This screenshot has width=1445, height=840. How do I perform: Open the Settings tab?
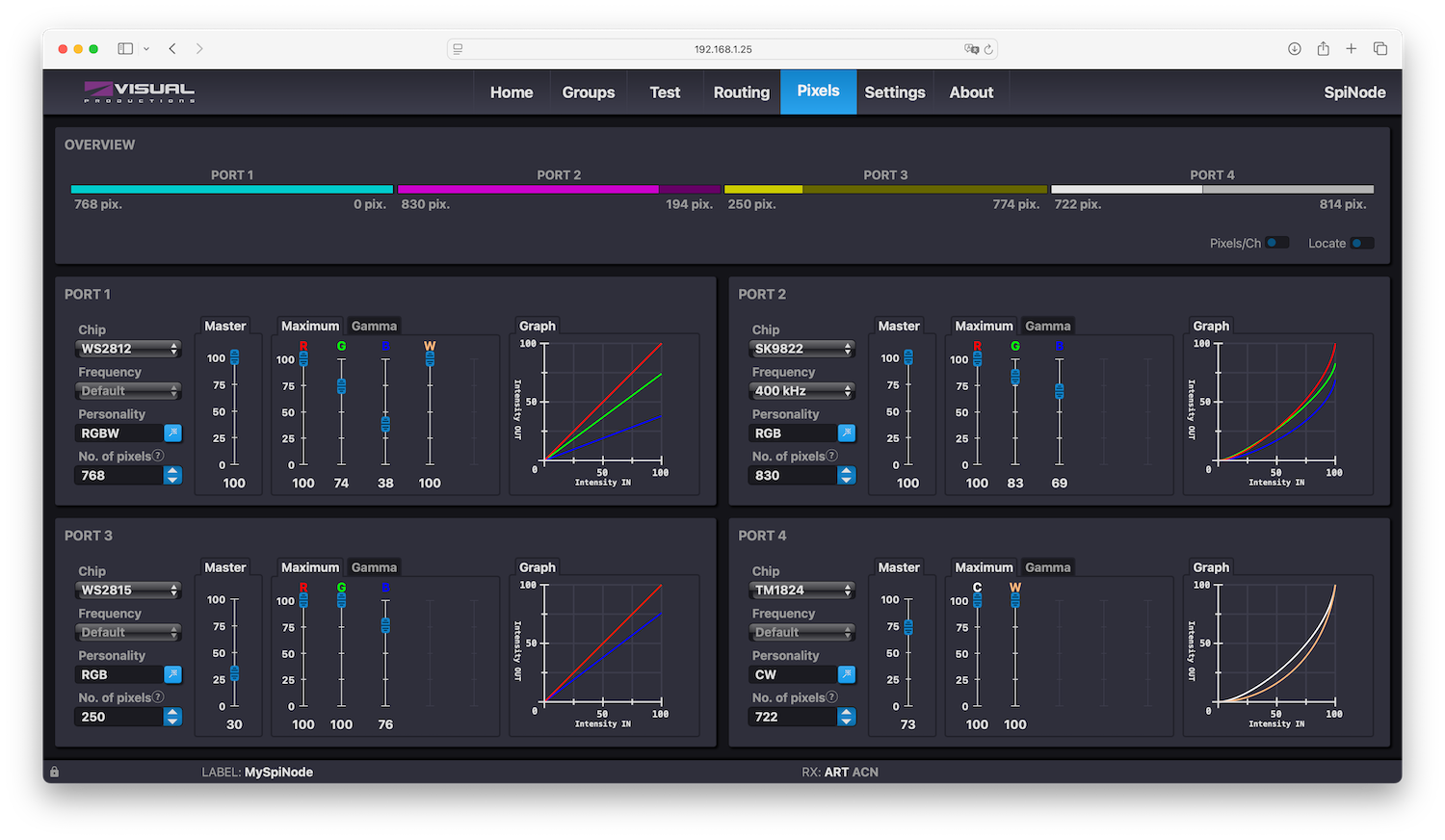[894, 92]
